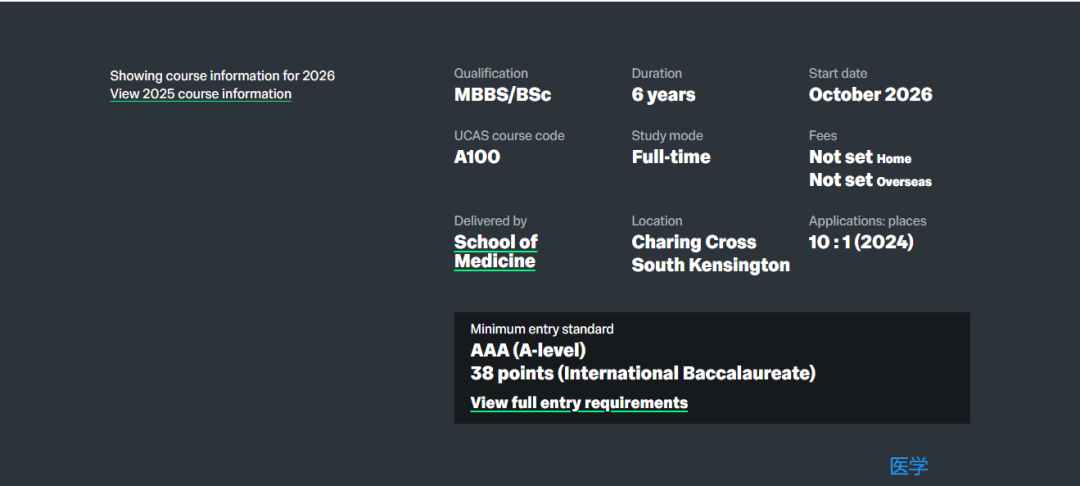Click the 6 years duration value

(x=663, y=95)
